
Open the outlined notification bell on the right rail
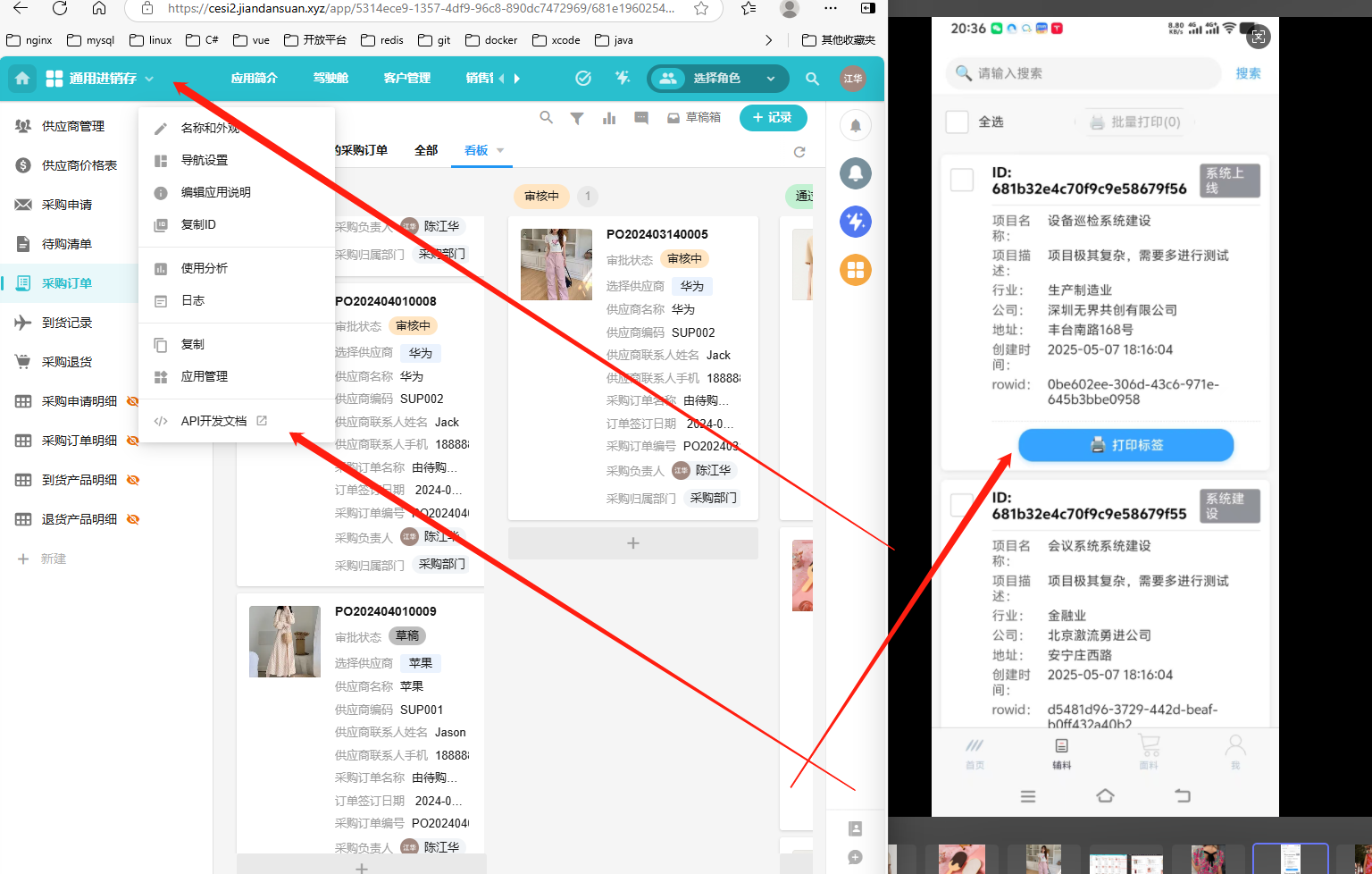tap(856, 125)
